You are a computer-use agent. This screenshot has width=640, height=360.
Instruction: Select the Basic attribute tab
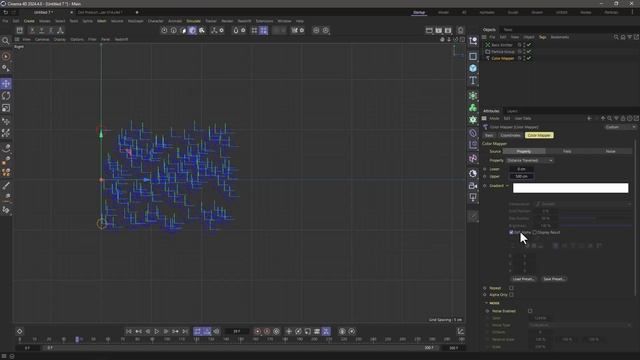pos(489,135)
